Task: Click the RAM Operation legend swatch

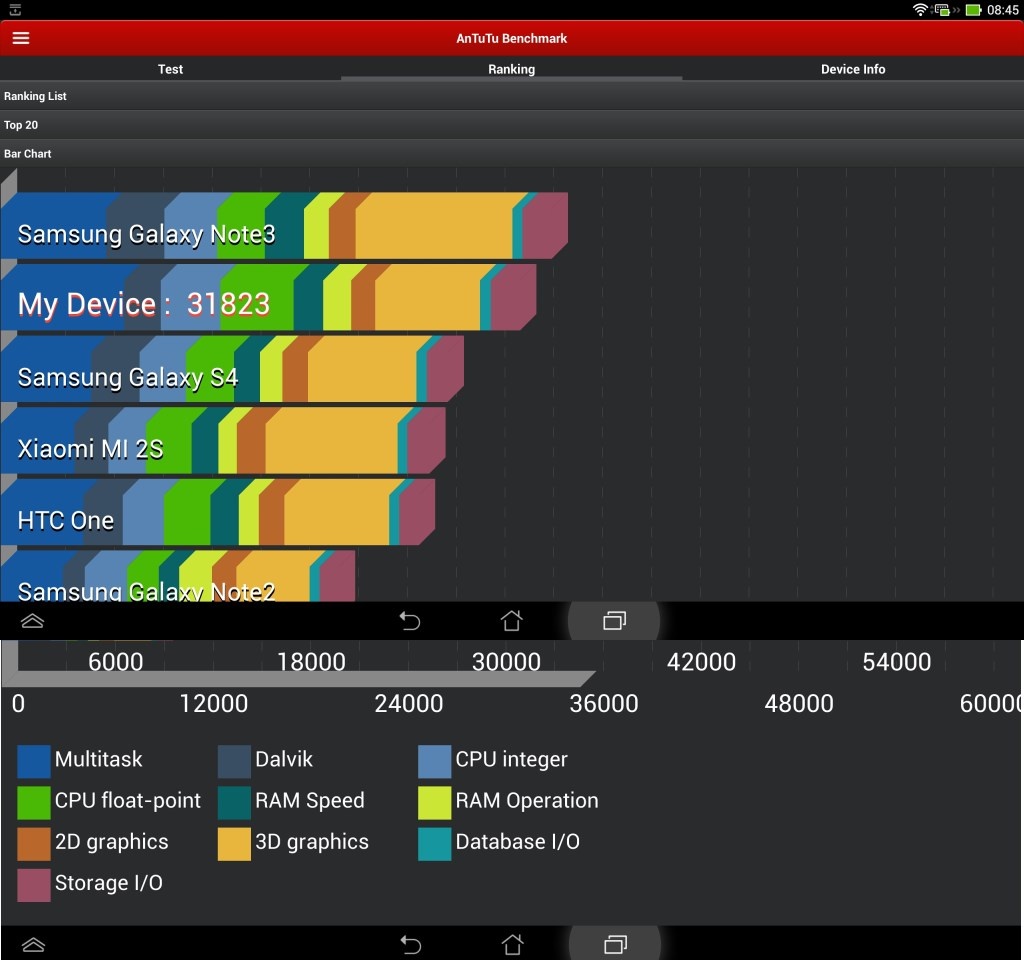Action: (x=434, y=803)
